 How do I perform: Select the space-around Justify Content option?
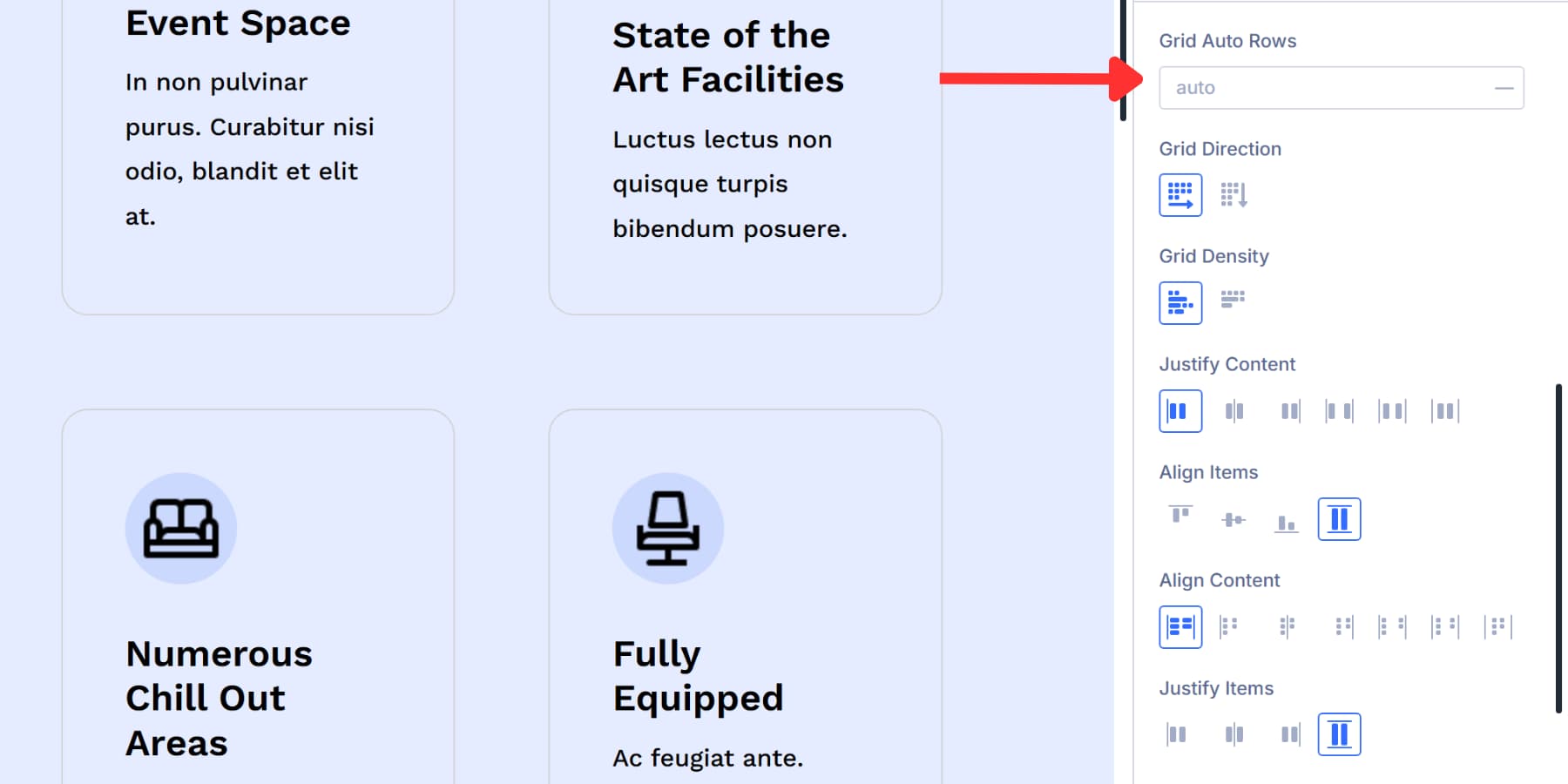click(x=1391, y=410)
